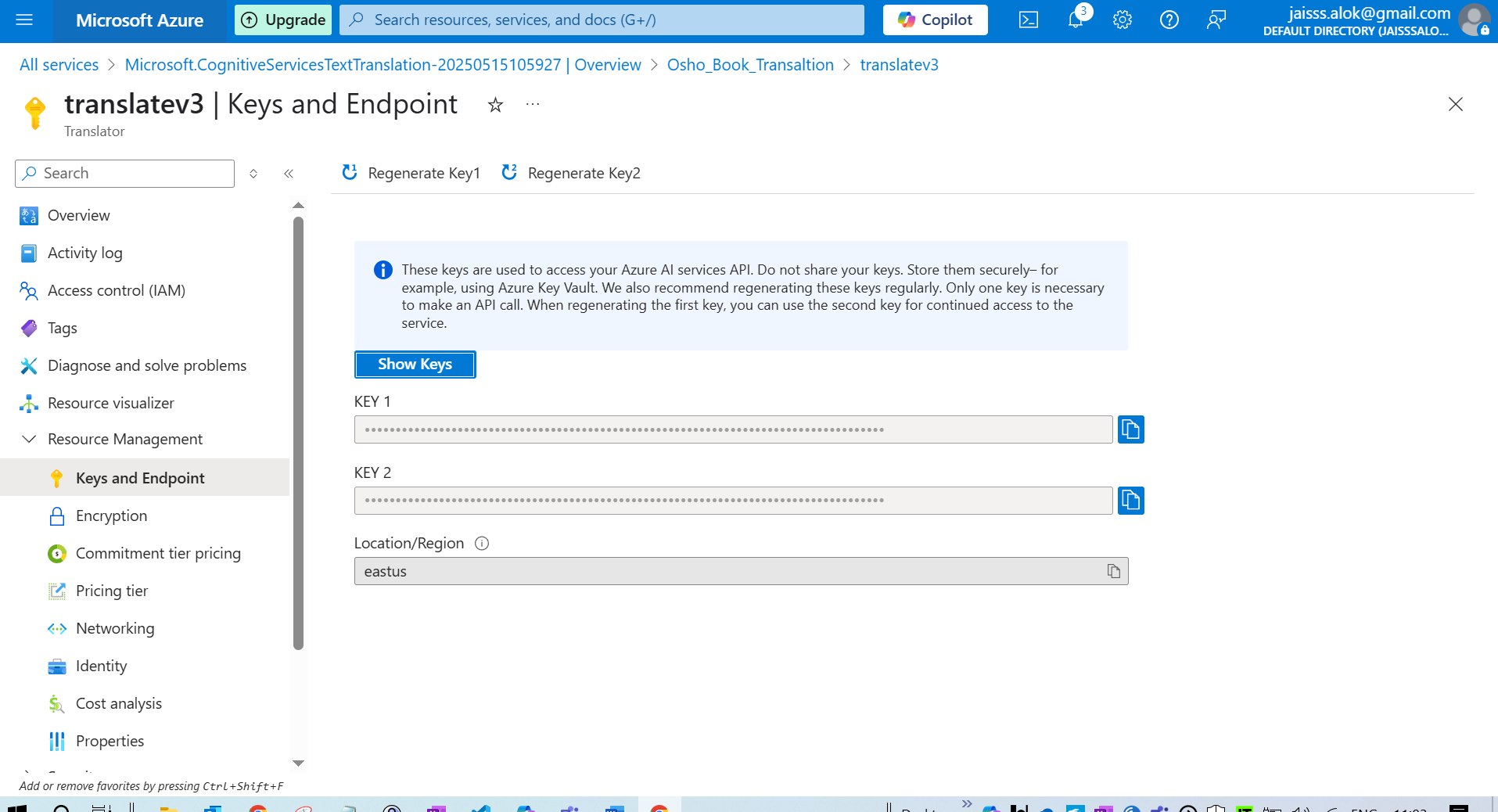Click the Encryption lock icon
The image size is (1498, 812).
[x=57, y=516]
